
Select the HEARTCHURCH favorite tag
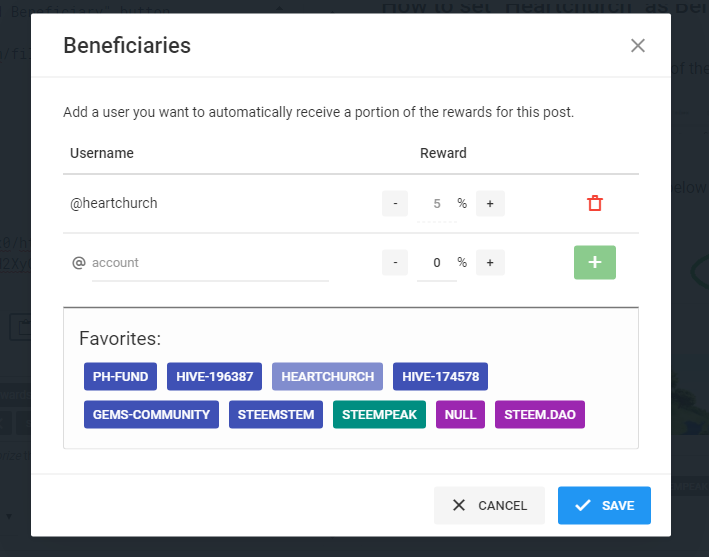coord(328,377)
